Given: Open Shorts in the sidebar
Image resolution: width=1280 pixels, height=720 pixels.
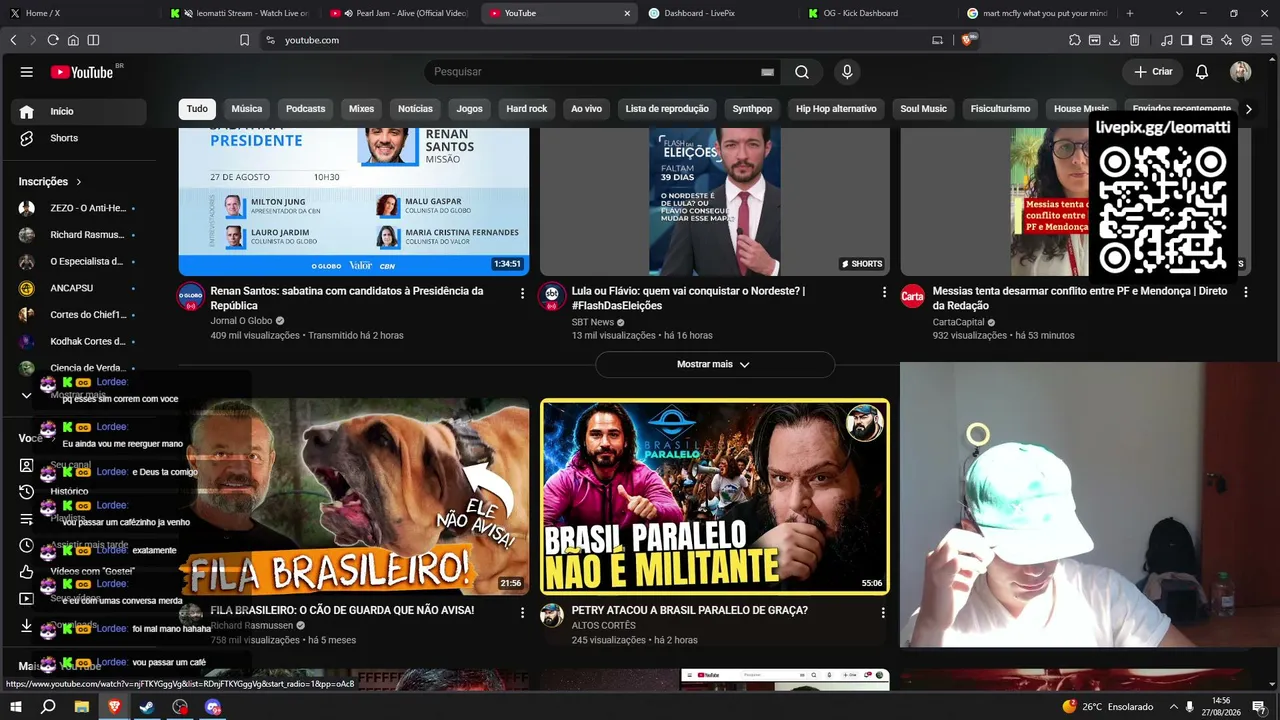Looking at the screenshot, I should pos(79,138).
